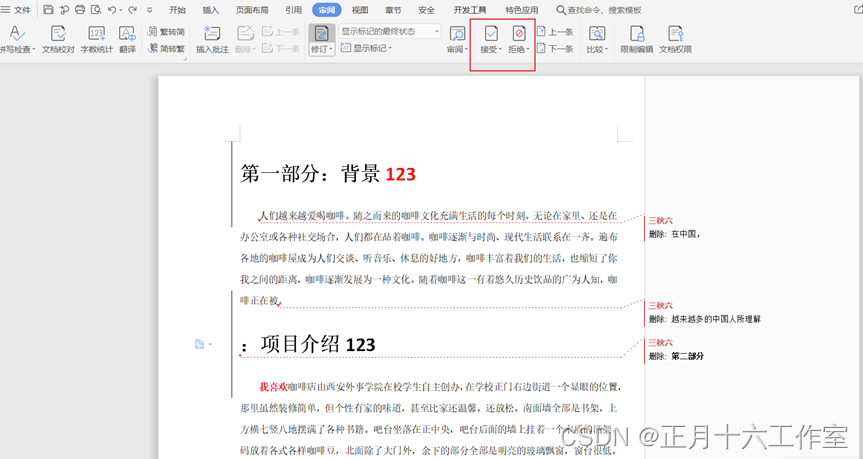Click heading 第一部分:背景 123
863x459 pixels.
(x=328, y=174)
